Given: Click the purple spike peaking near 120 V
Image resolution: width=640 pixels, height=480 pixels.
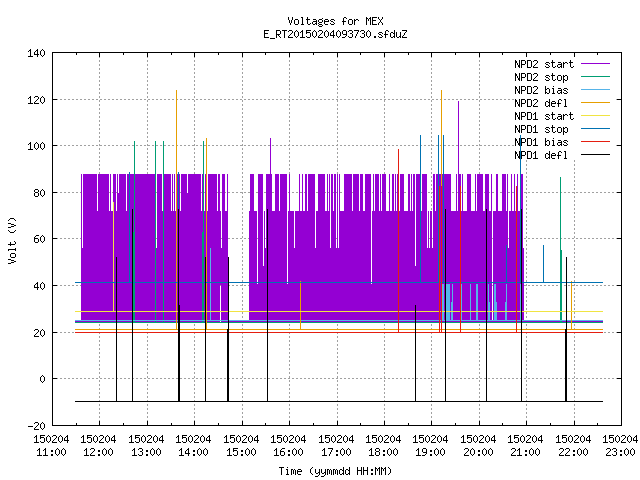Looking at the screenshot, I should 458,137.
